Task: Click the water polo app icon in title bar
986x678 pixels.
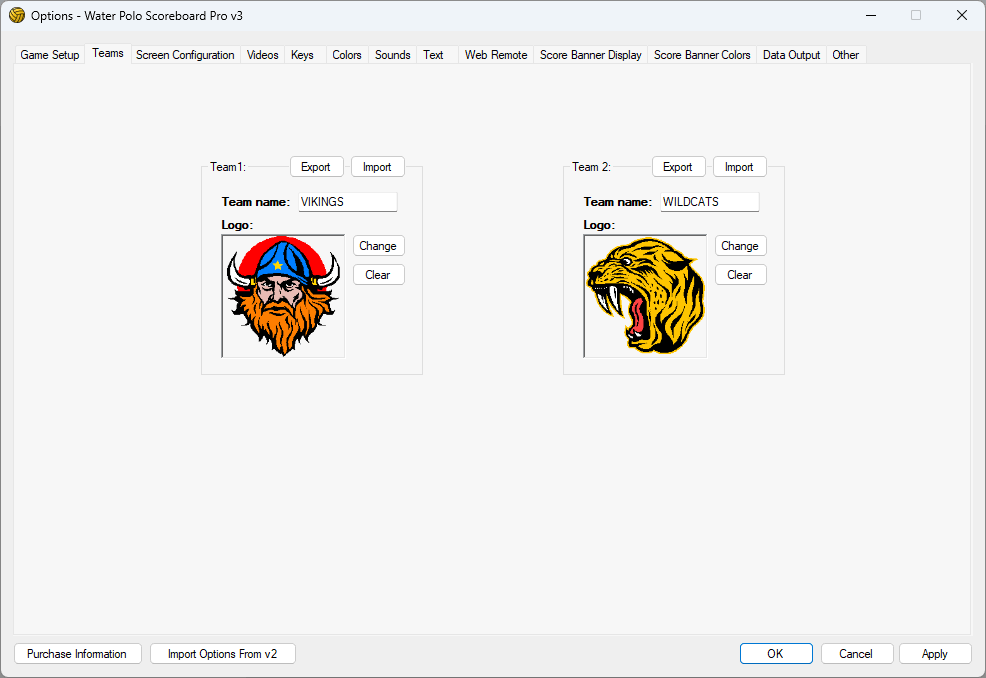Action: pyautogui.click(x=17, y=15)
